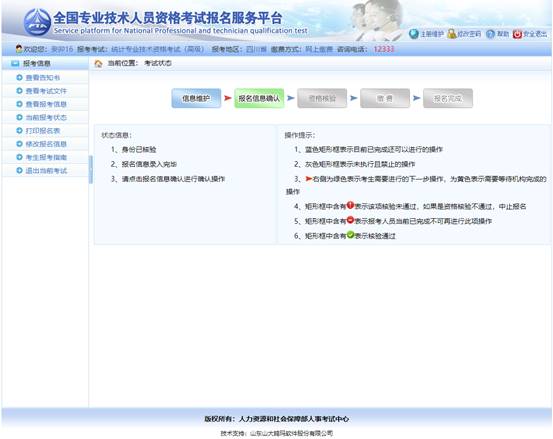Screen dimensions: 553x439
Task: Open 查看考试文件 in the sidebar
Action: point(46,91)
